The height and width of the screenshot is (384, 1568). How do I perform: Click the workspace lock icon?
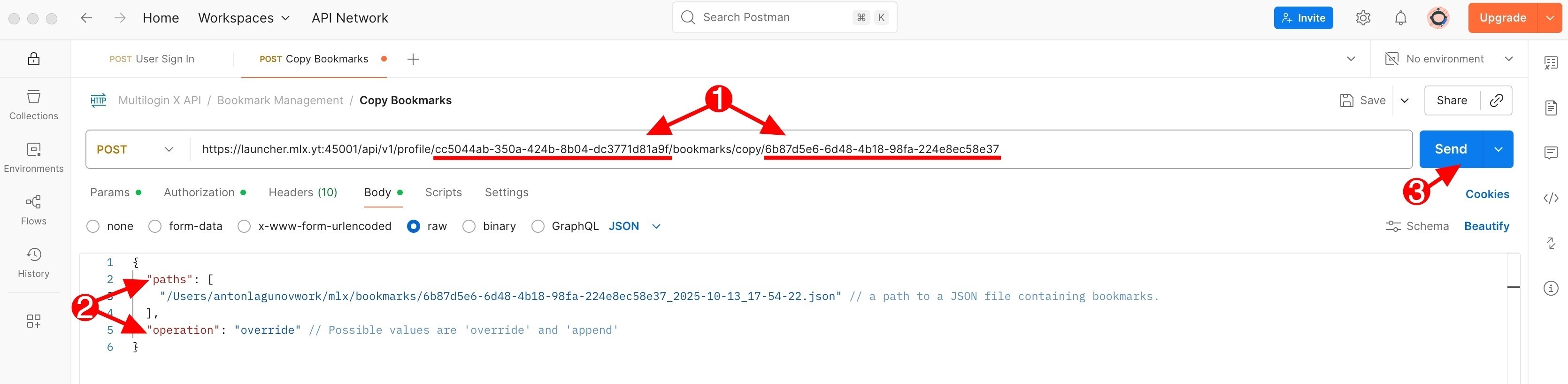pos(33,58)
